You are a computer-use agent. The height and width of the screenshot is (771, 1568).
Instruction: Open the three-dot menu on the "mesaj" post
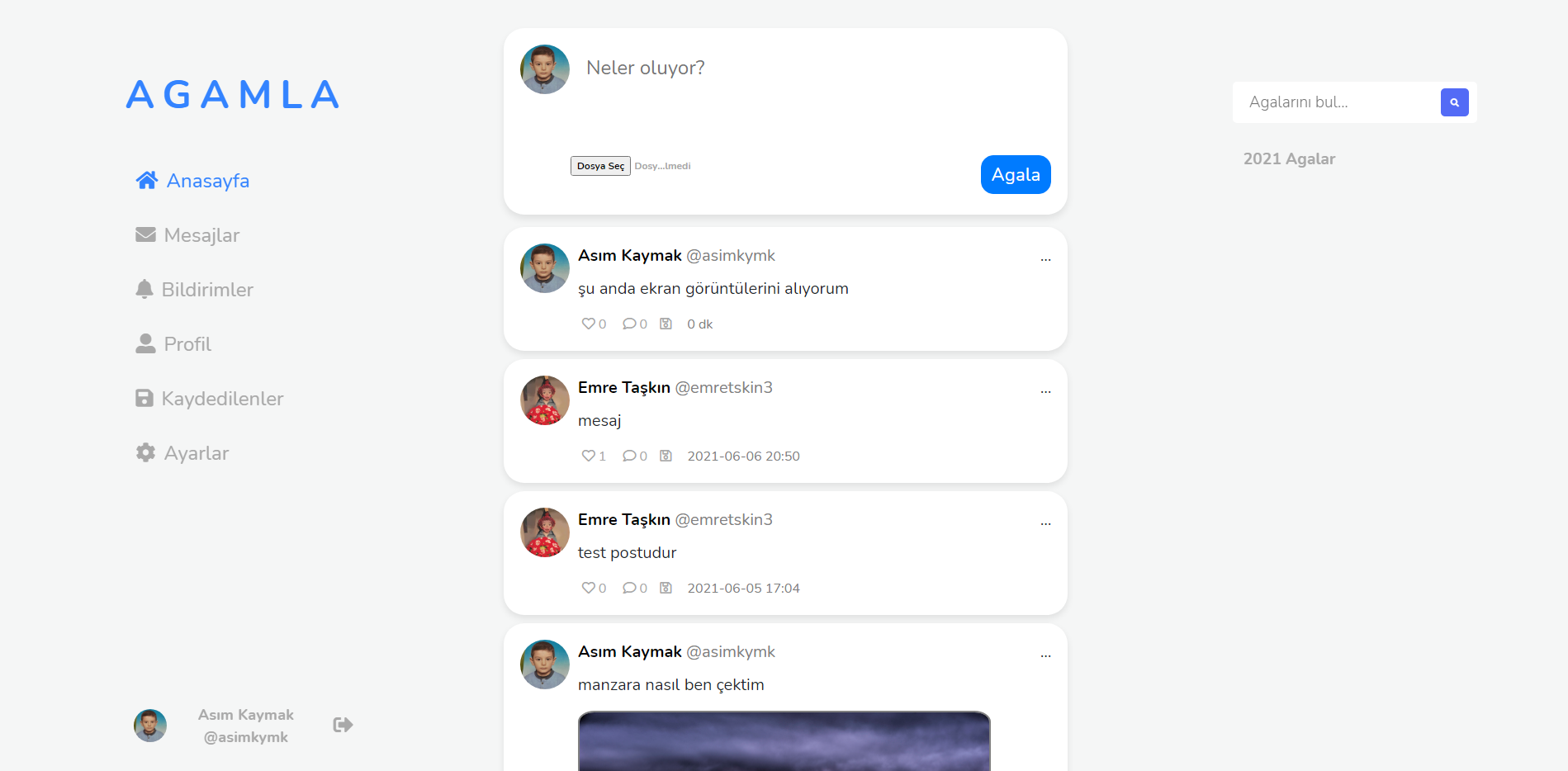tap(1045, 390)
